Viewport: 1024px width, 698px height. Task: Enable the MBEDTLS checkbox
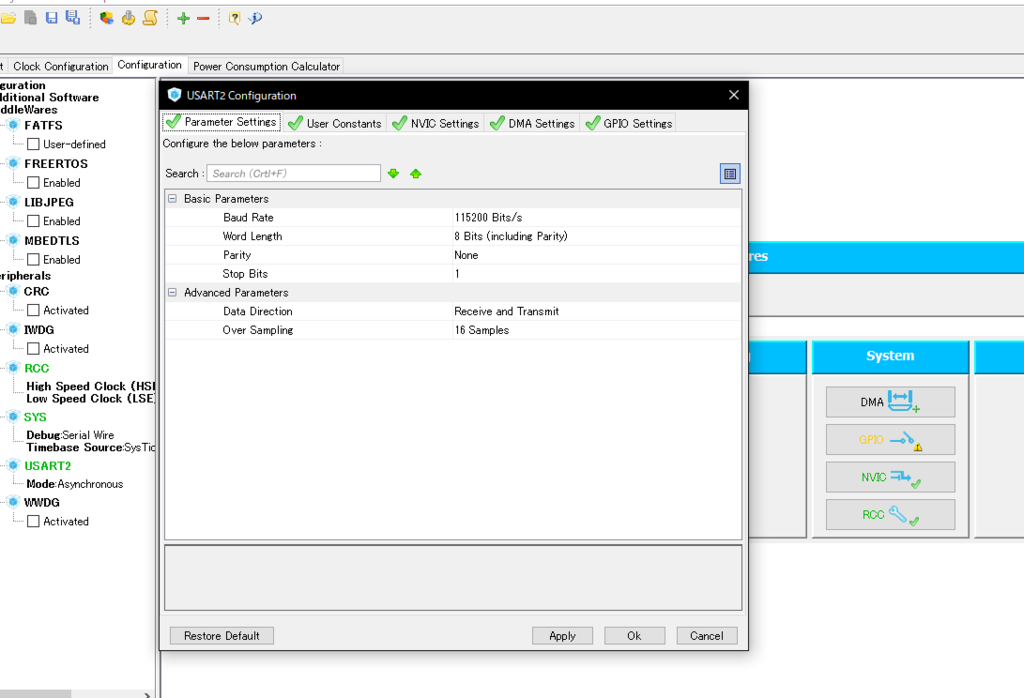[33, 260]
